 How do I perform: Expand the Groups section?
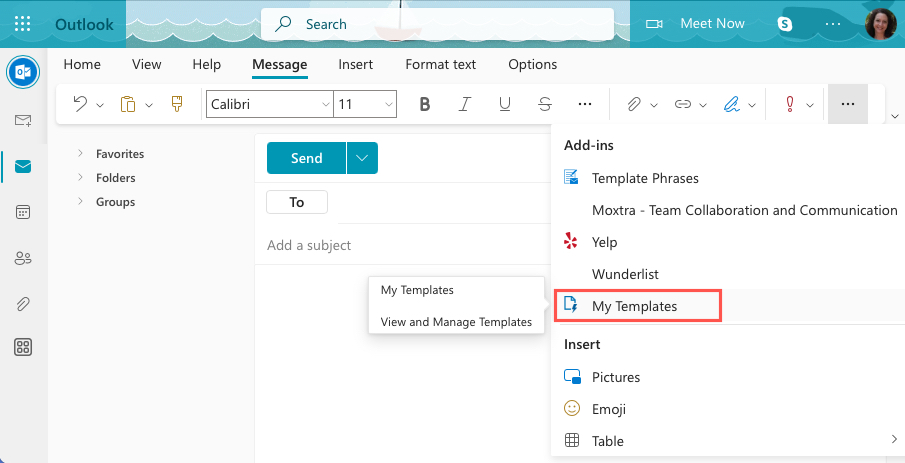click(x=80, y=201)
